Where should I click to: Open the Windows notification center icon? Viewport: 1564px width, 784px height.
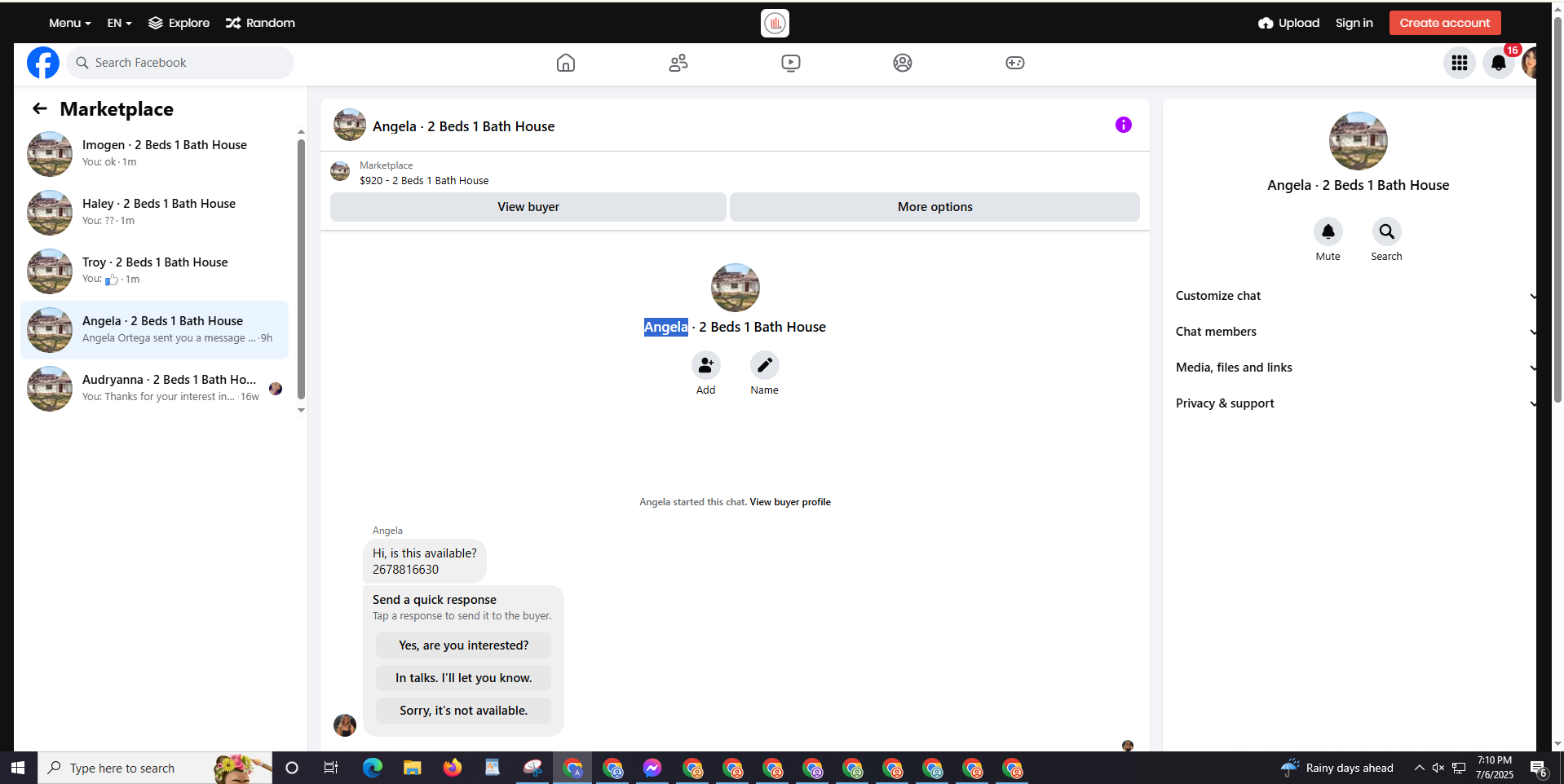(x=1538, y=768)
